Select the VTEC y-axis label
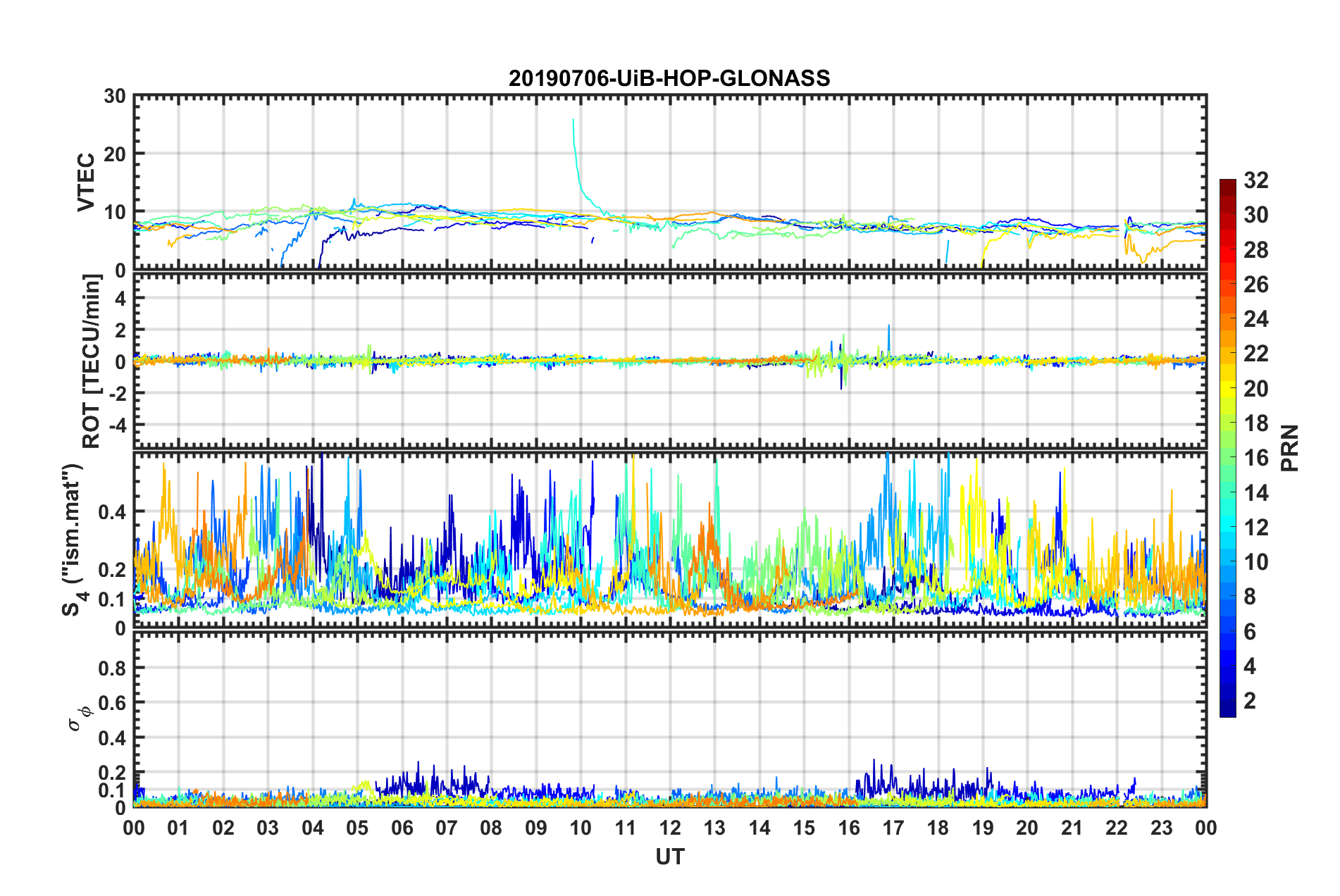The width and height of the screenshot is (1340, 896). coord(85,182)
